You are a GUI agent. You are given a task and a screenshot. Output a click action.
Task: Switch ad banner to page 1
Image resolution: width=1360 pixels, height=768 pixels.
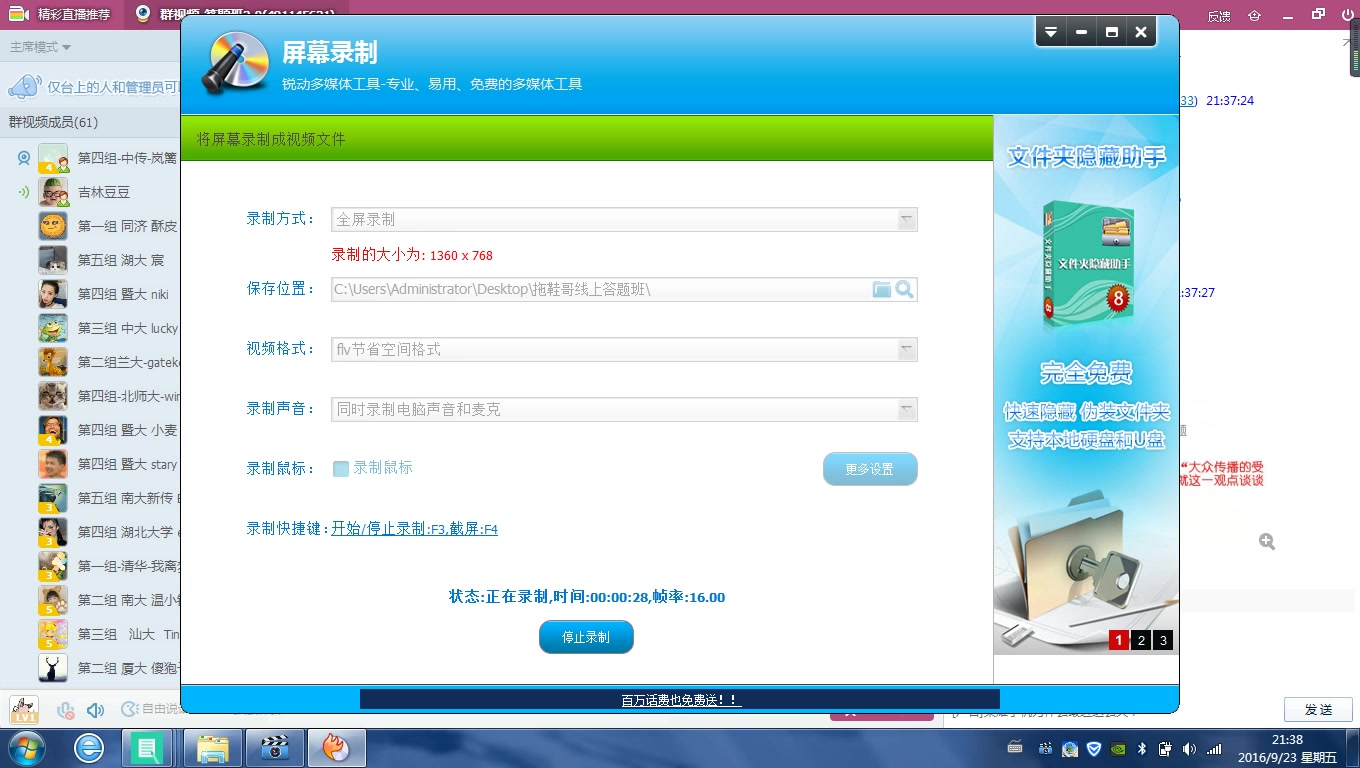tap(1118, 640)
